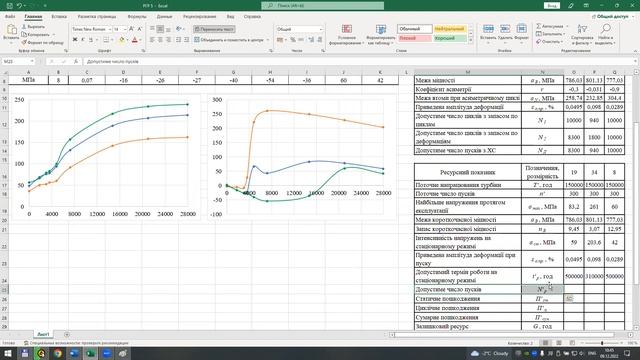Click the red Font Color A icon
This screenshot has height=360, width=640.
[135, 40]
